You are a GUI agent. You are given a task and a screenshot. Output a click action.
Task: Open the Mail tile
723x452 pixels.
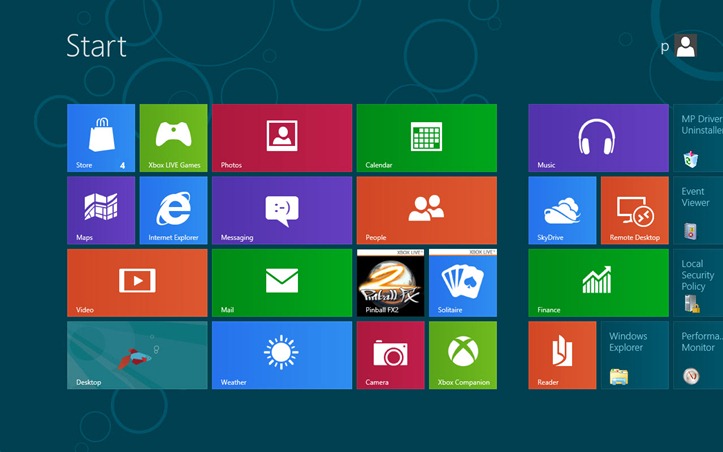pyautogui.click(x=282, y=283)
